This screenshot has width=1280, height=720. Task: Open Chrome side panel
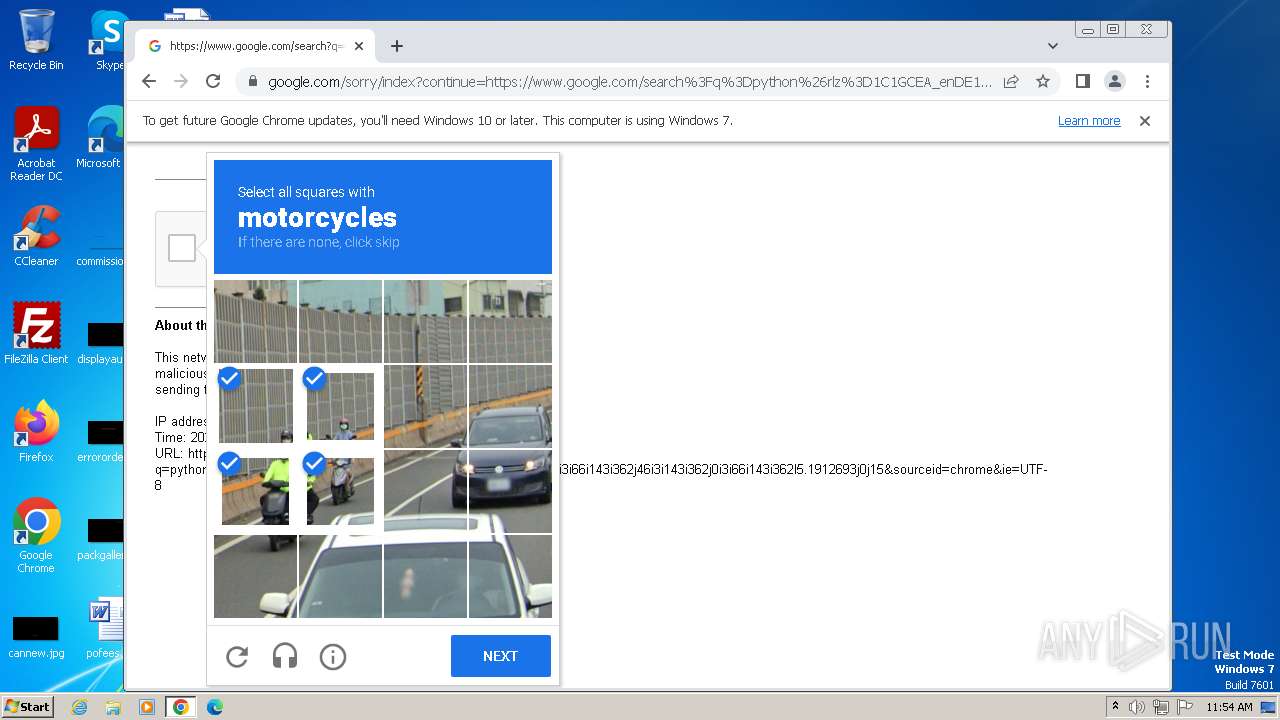coord(1082,82)
